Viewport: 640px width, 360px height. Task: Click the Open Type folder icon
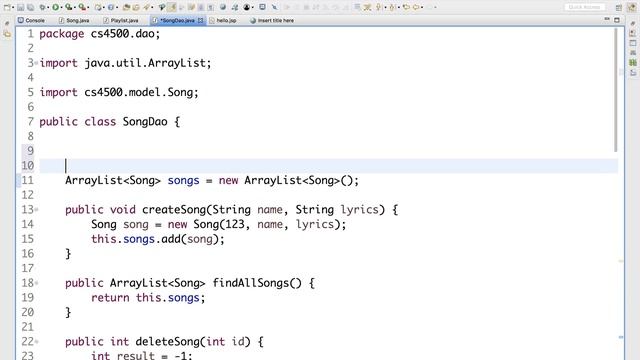126,7
